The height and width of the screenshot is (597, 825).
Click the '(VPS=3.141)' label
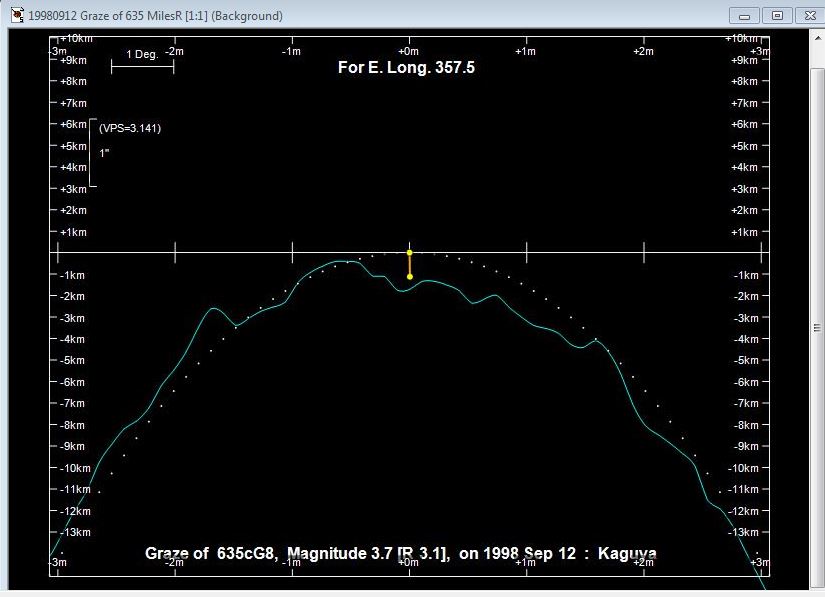click(130, 128)
